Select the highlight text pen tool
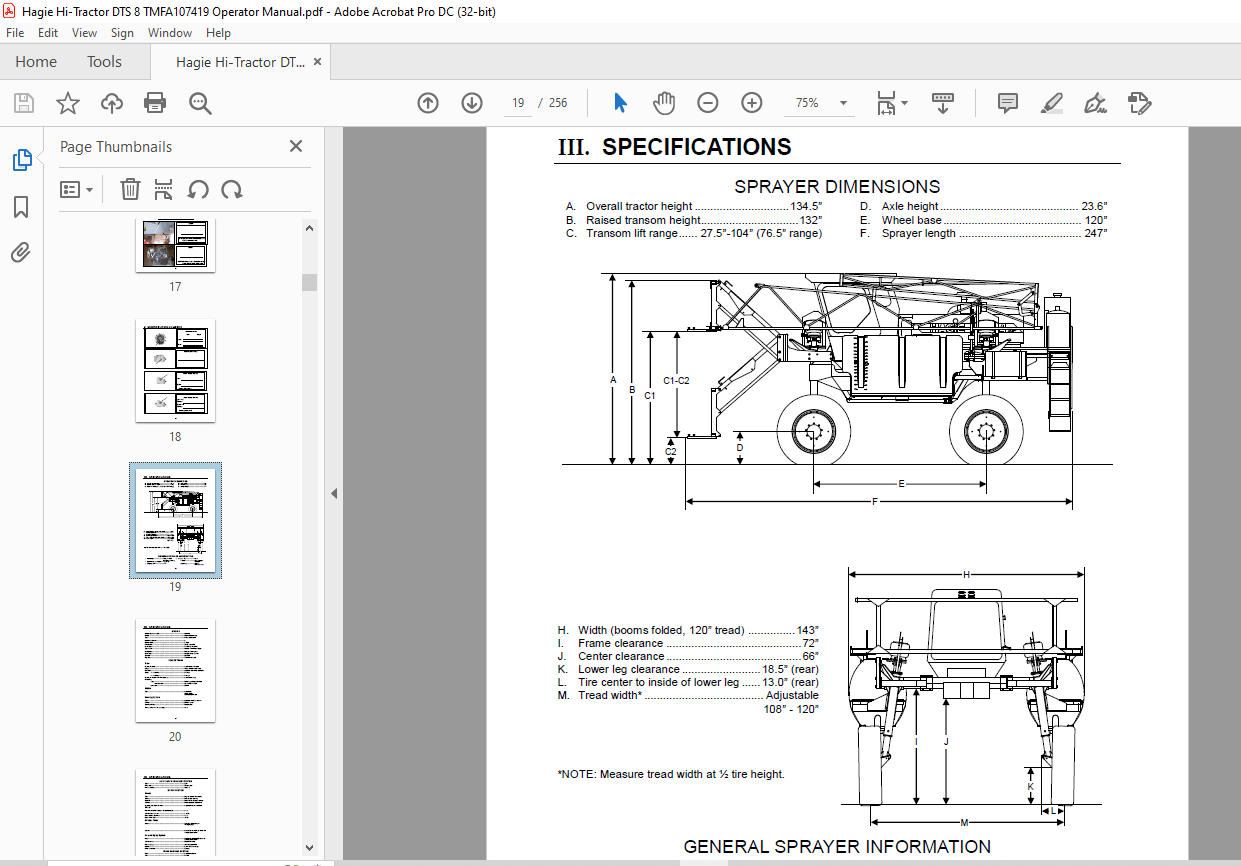 point(1051,103)
